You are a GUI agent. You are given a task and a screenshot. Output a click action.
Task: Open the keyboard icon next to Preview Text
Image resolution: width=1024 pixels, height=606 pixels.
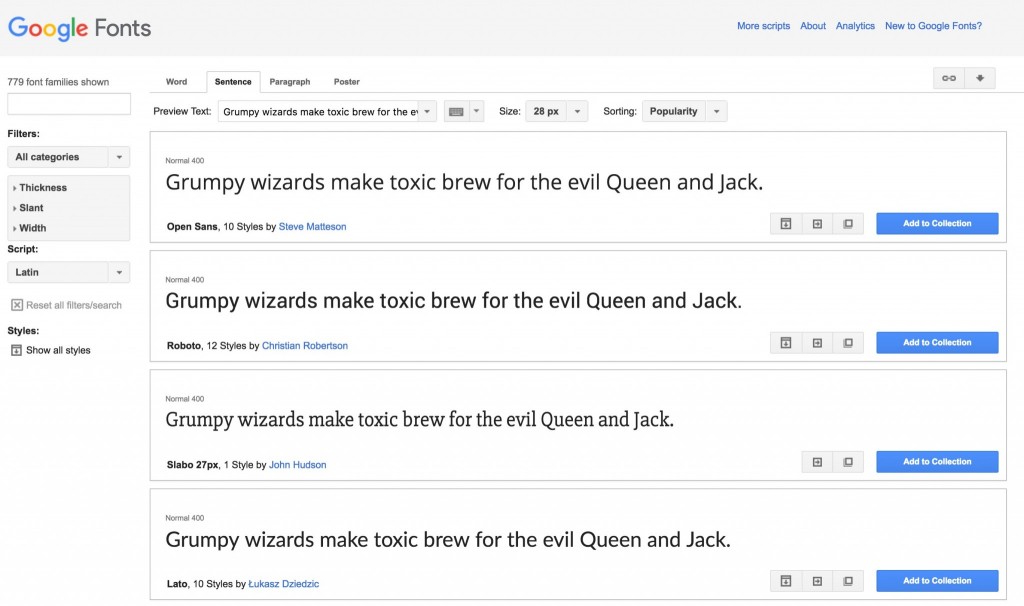tap(456, 112)
